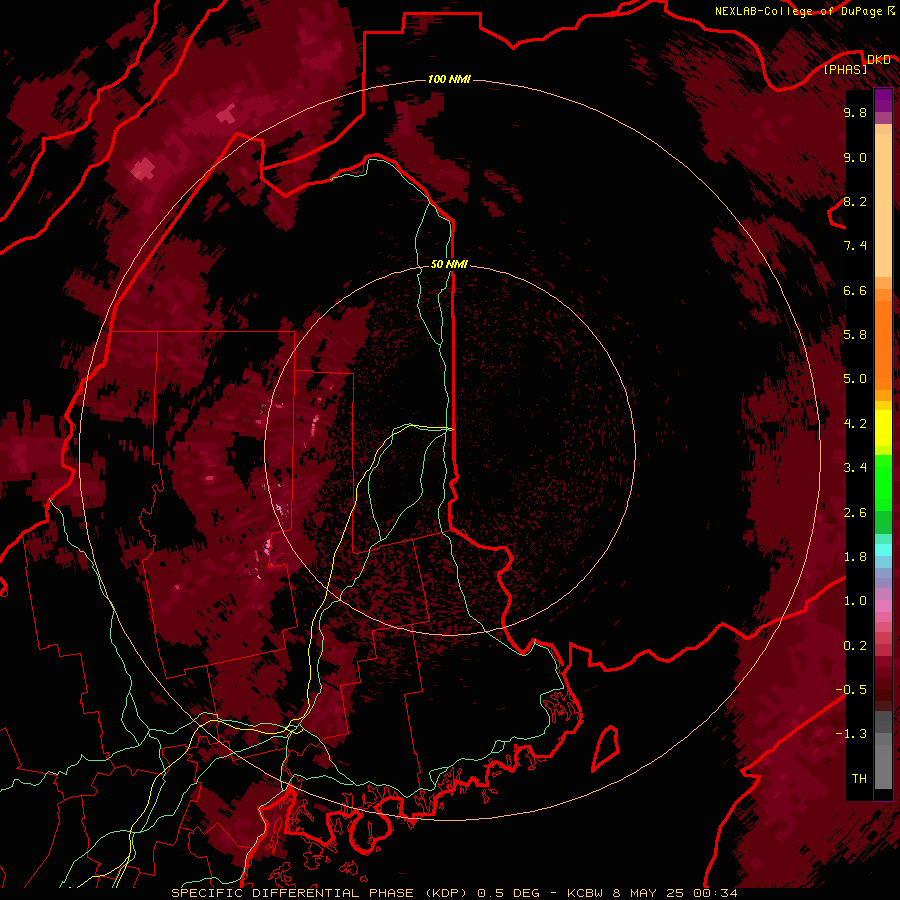Pick the cyan band of the color bar
This screenshot has width=900, height=900.
click(x=883, y=550)
